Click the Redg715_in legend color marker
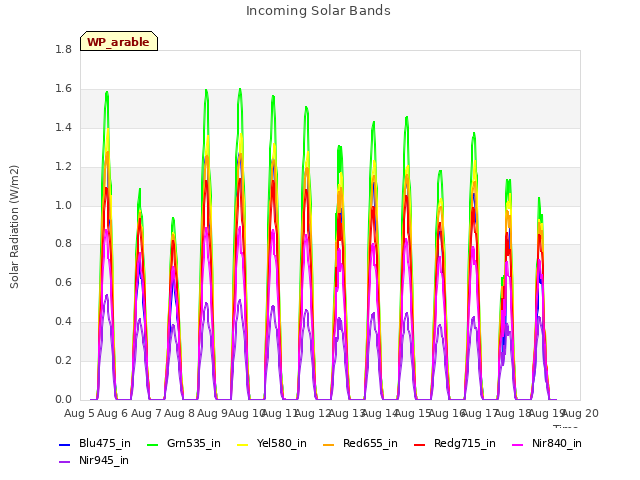Screen dimensions: 640x480 click(420, 444)
